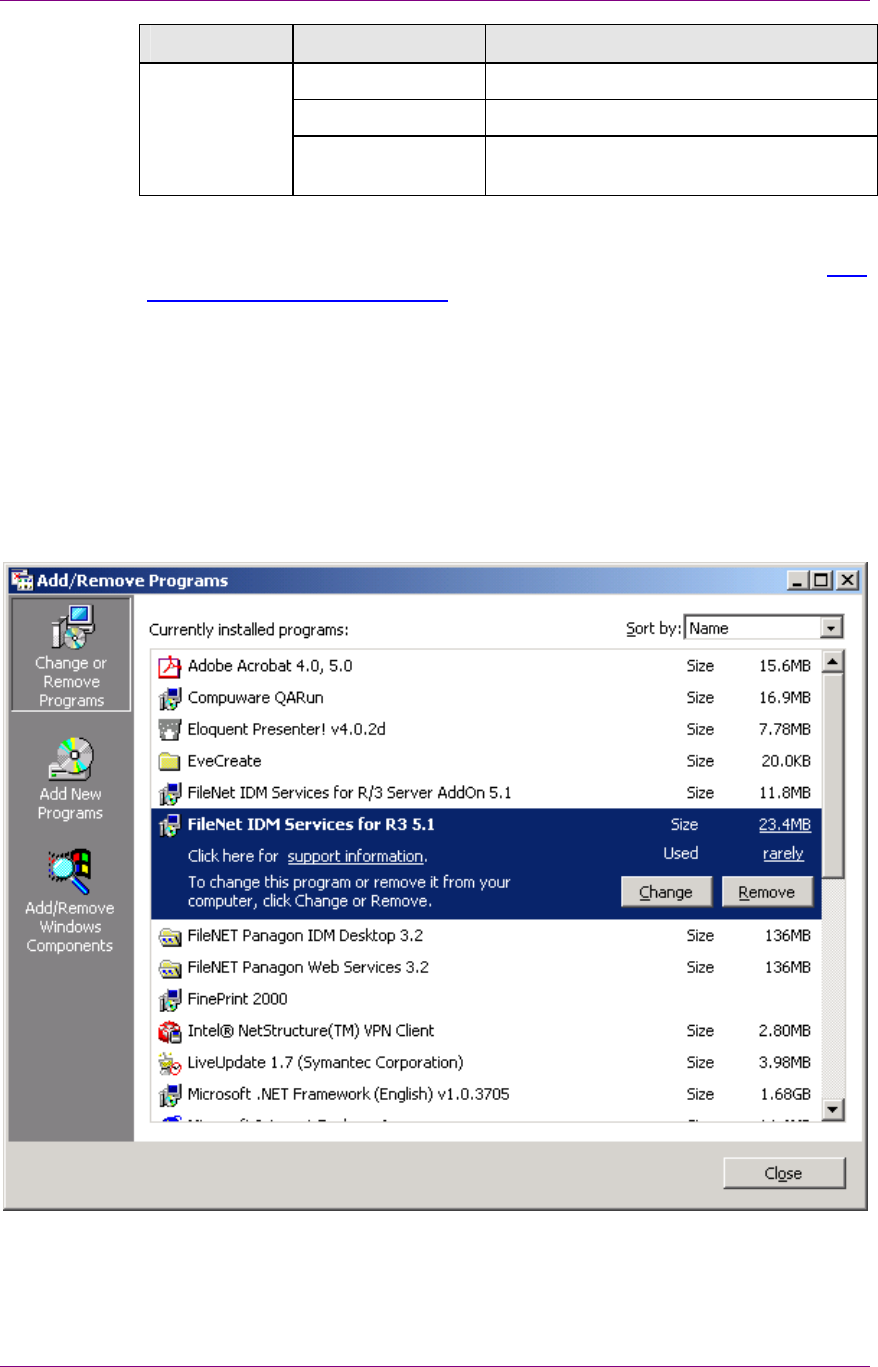
Task: Click the EveCreate folder icon
Action: click(x=170, y=761)
